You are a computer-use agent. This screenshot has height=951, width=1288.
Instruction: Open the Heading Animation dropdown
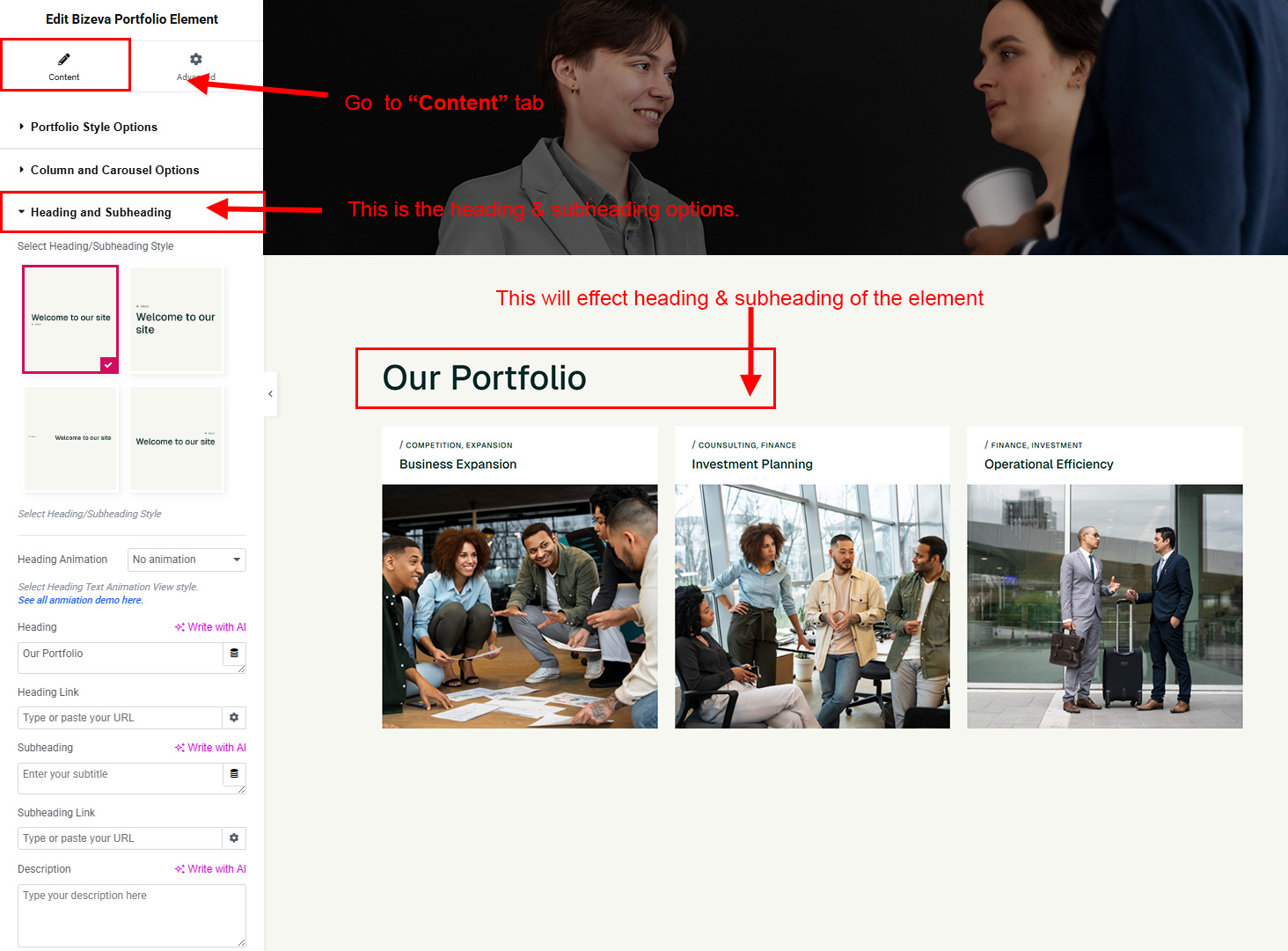[x=187, y=560]
